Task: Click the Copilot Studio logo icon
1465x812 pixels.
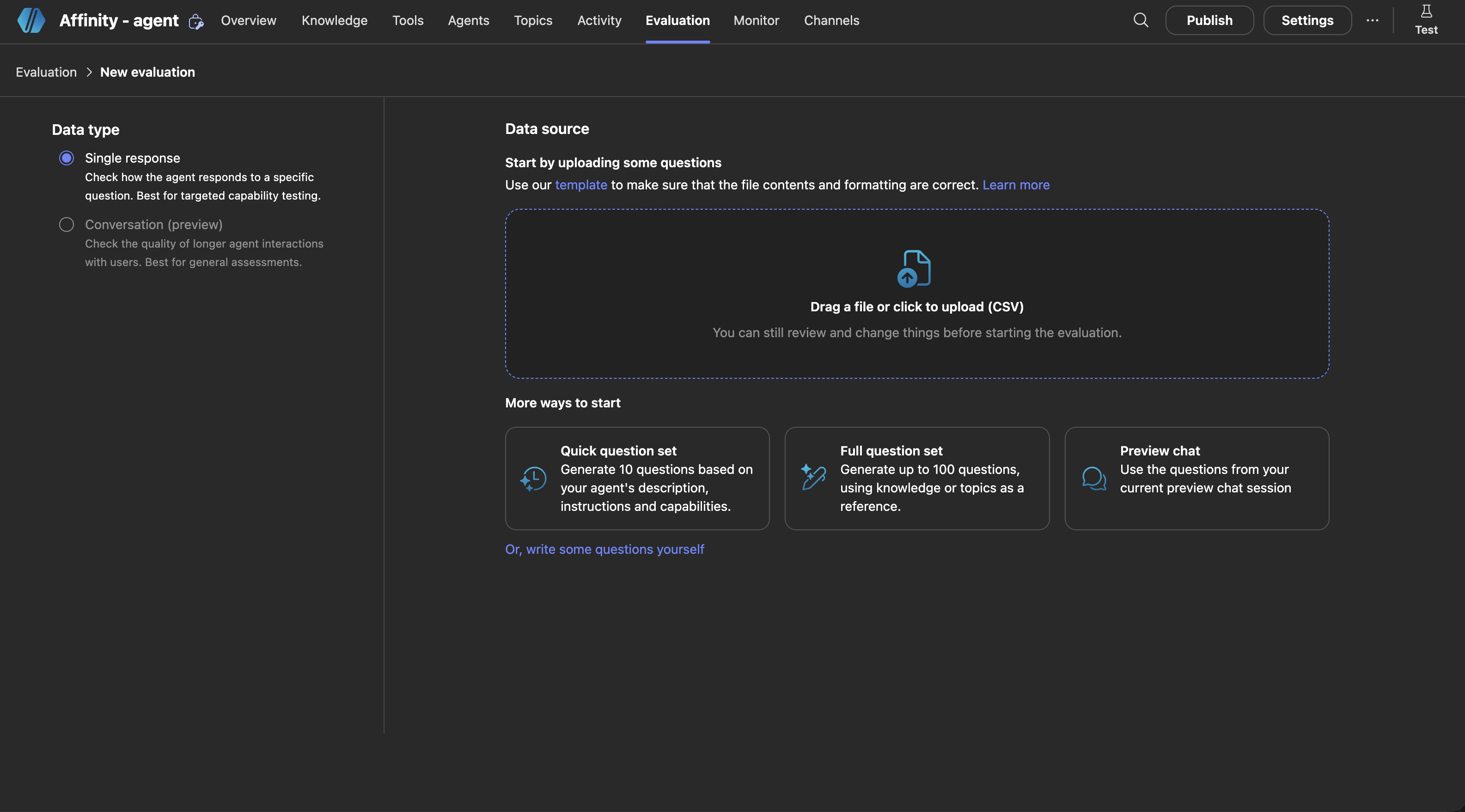Action: [x=31, y=20]
